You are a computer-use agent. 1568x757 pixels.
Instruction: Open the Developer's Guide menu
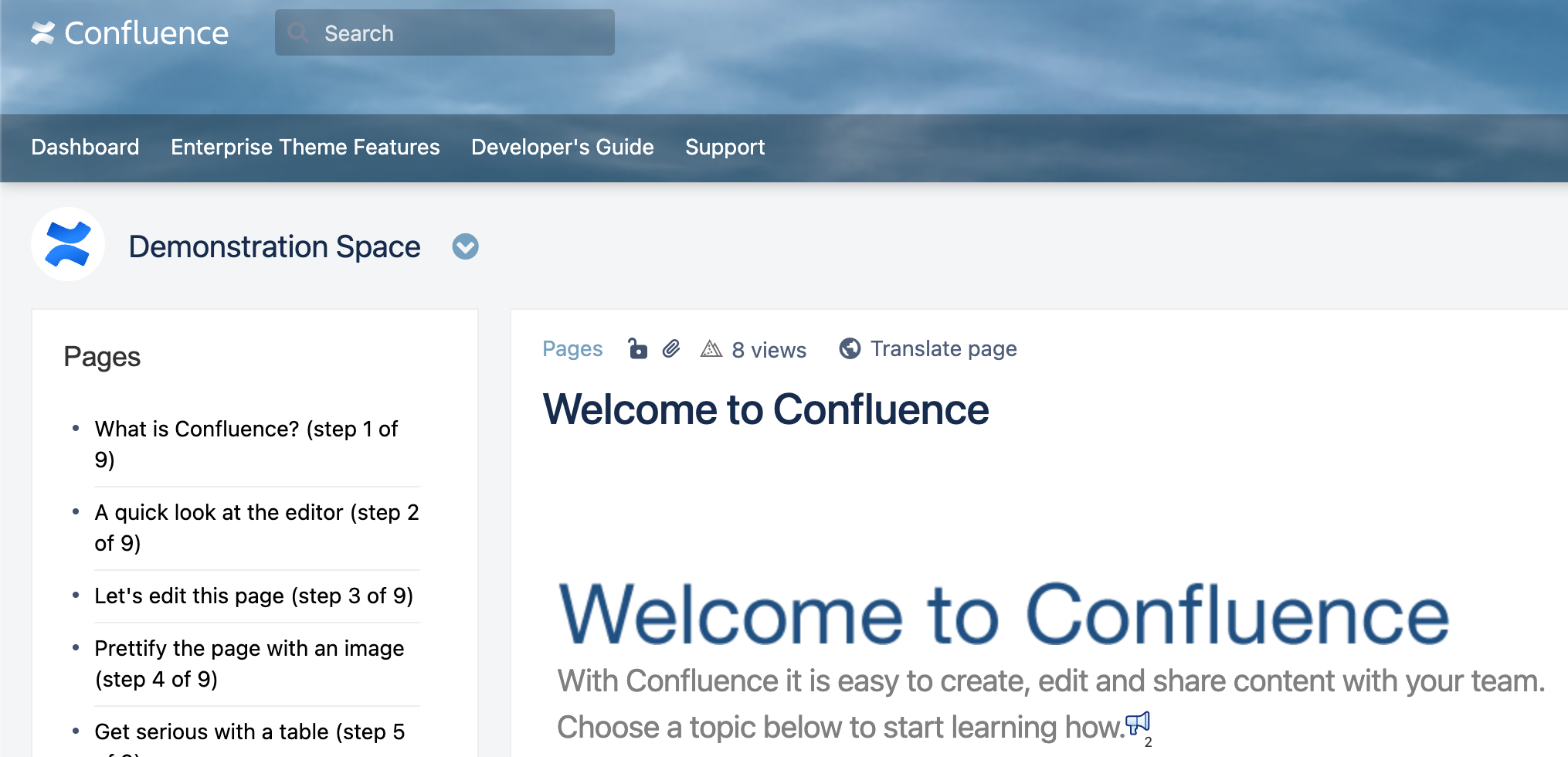[562, 147]
